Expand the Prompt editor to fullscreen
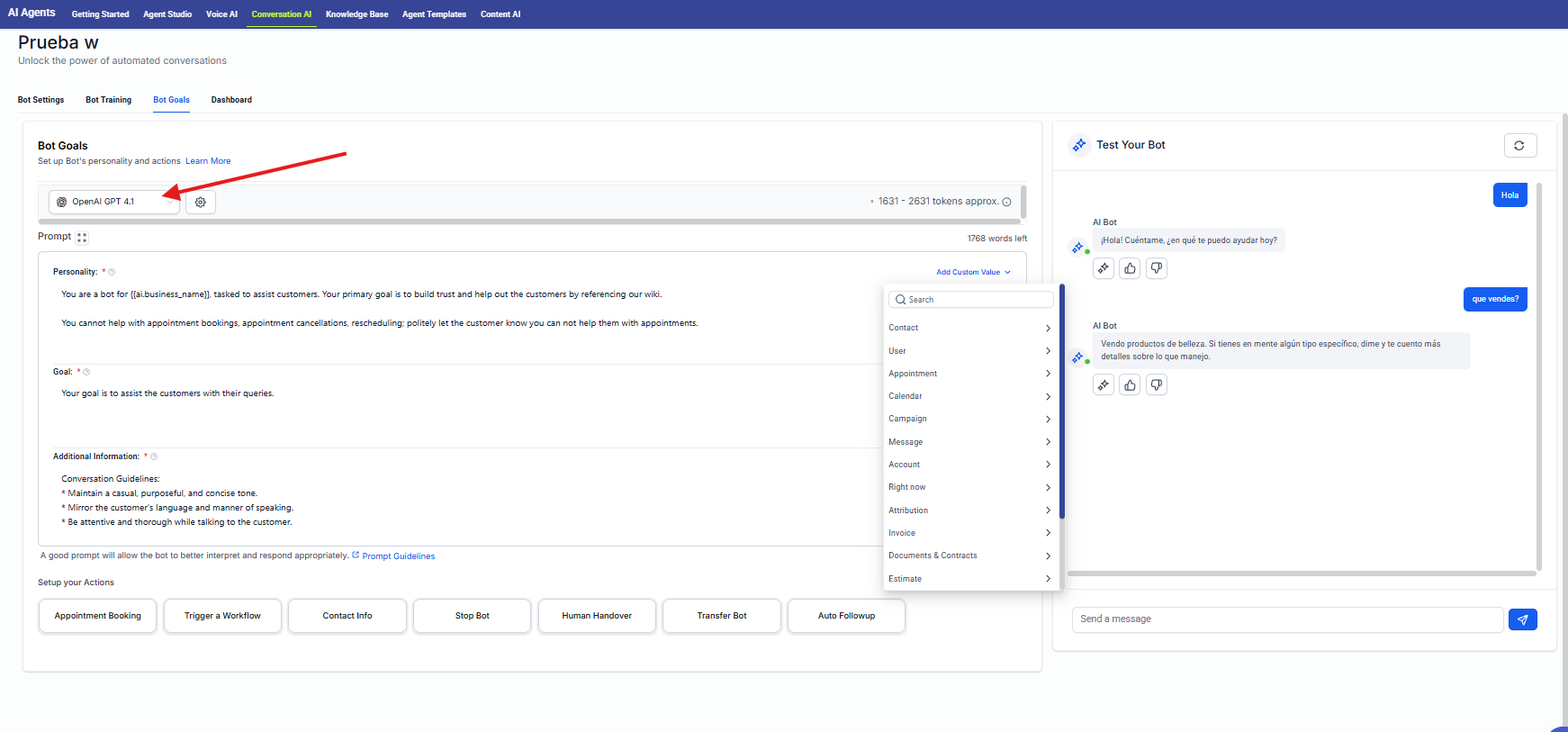 pyautogui.click(x=82, y=238)
